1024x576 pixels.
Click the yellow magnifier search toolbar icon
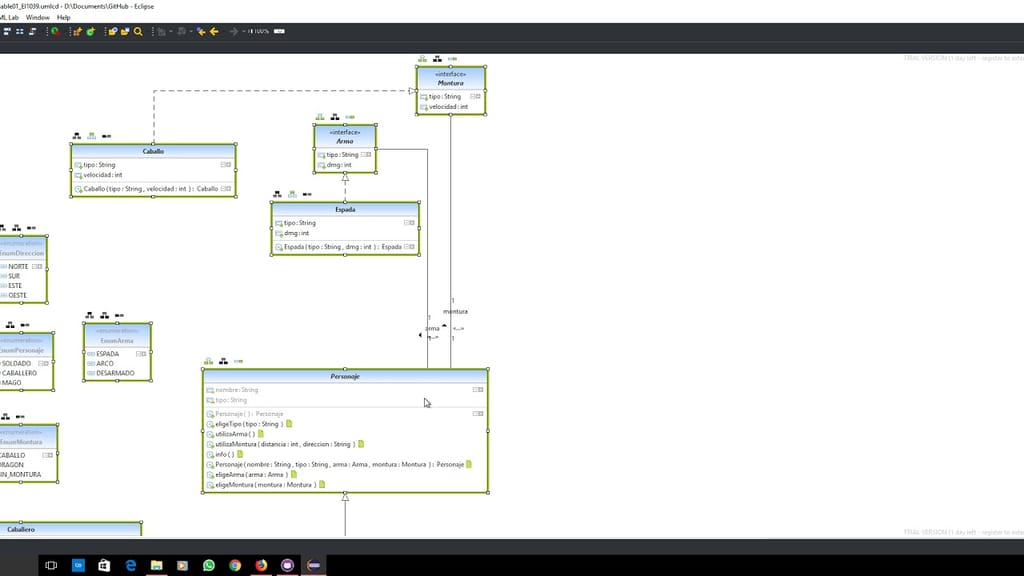tap(138, 31)
